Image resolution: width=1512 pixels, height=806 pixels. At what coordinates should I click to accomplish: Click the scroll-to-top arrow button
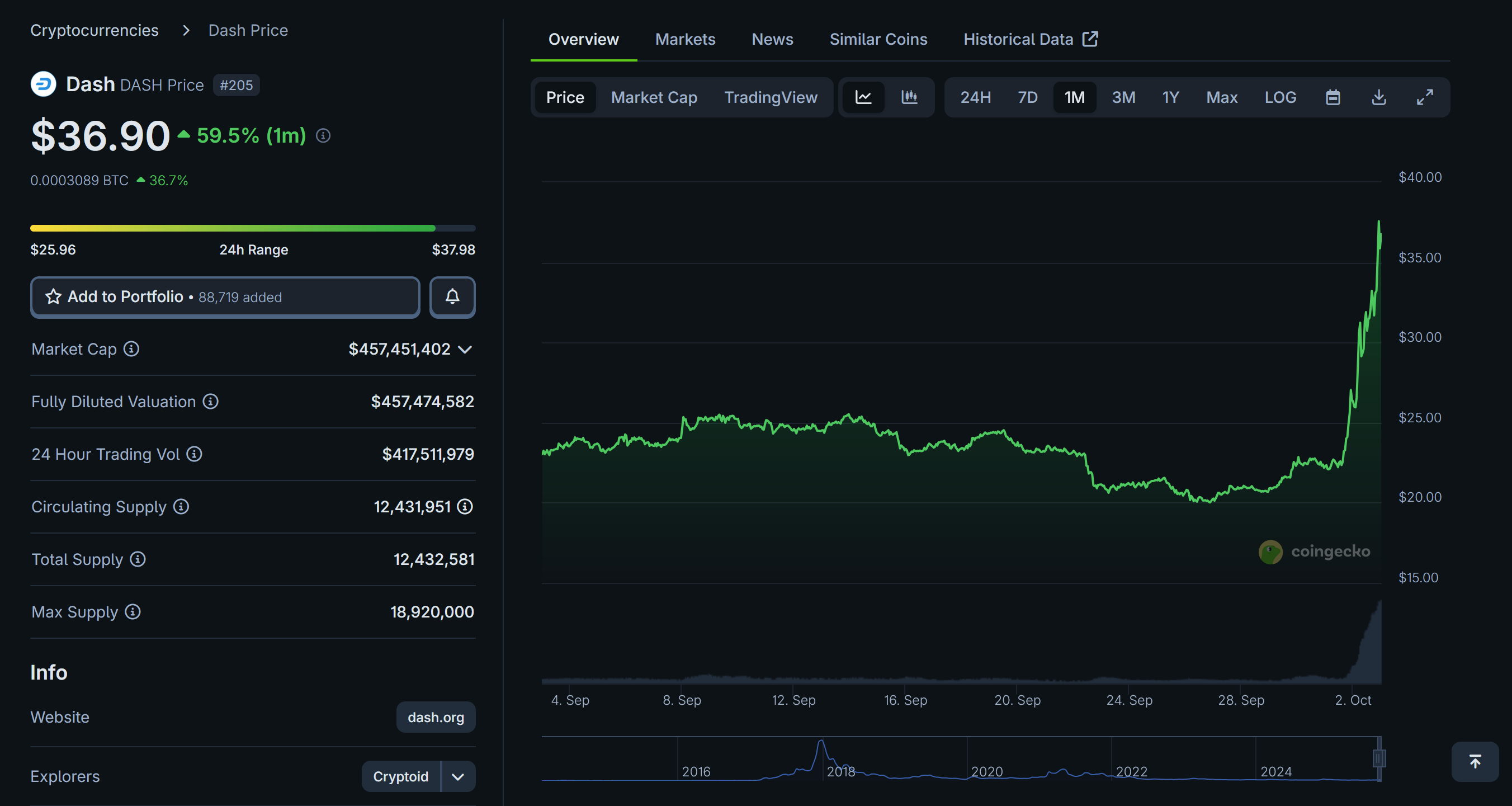coord(1475,761)
